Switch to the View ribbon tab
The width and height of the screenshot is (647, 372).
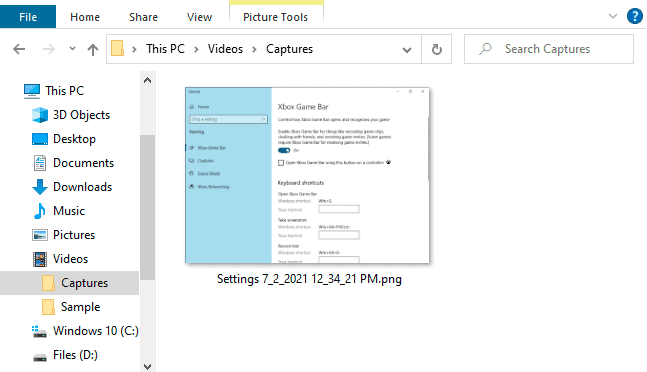199,17
